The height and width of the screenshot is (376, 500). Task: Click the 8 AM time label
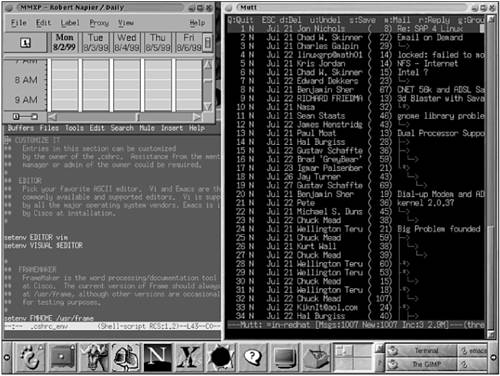26,80
